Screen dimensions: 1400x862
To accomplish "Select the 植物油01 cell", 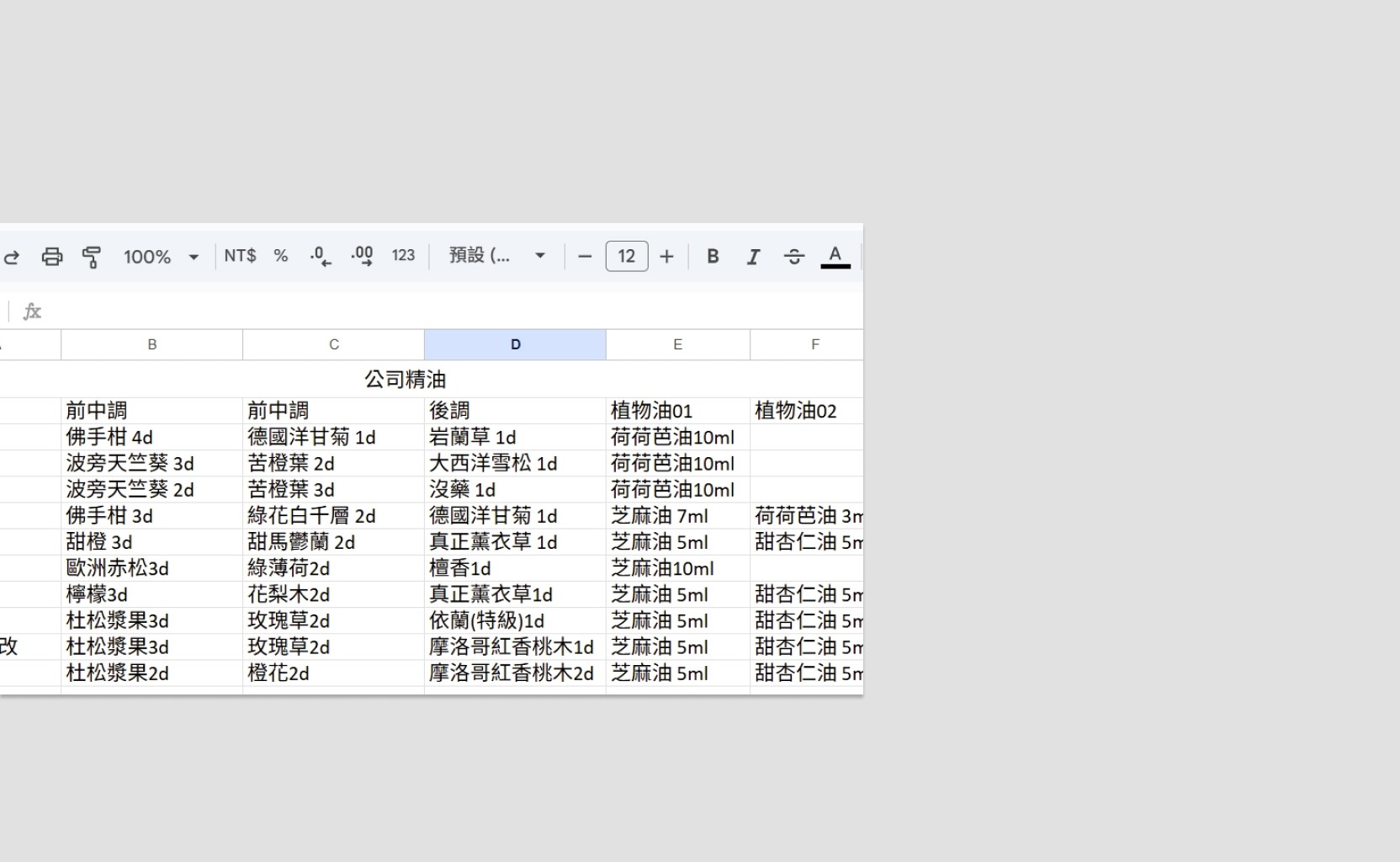I will click(678, 411).
